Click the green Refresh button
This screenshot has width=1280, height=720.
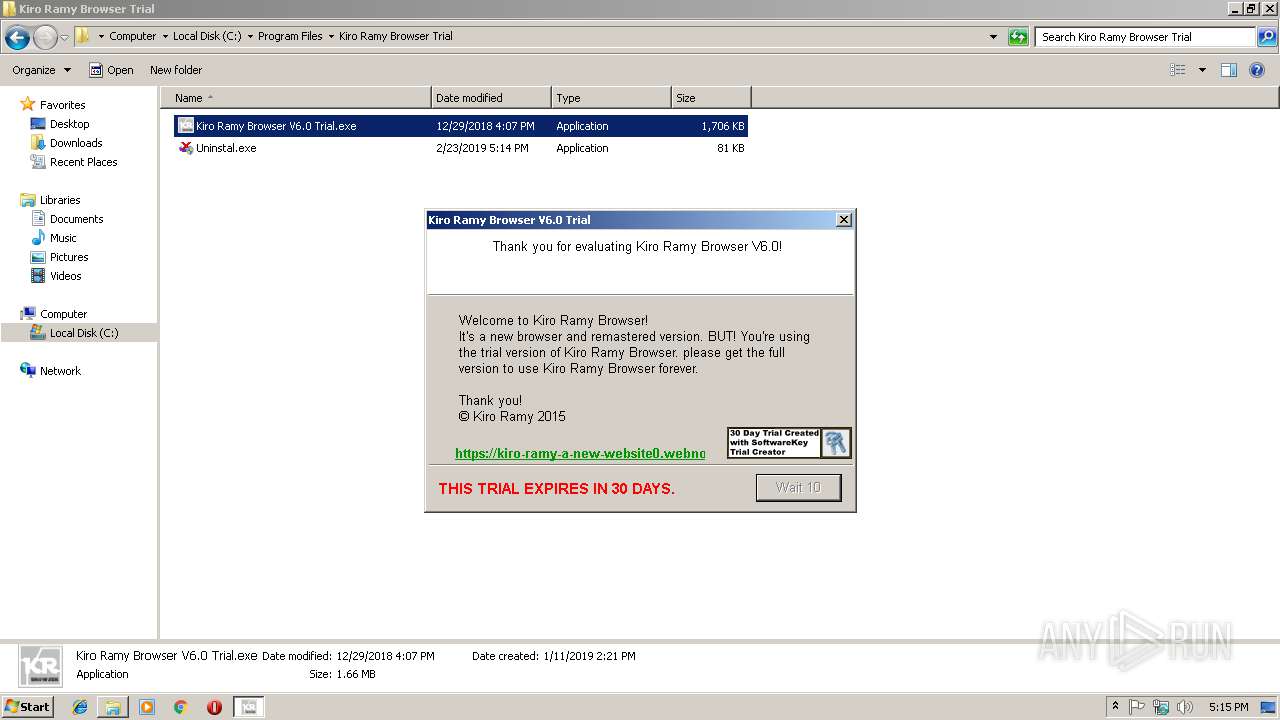coord(1018,37)
